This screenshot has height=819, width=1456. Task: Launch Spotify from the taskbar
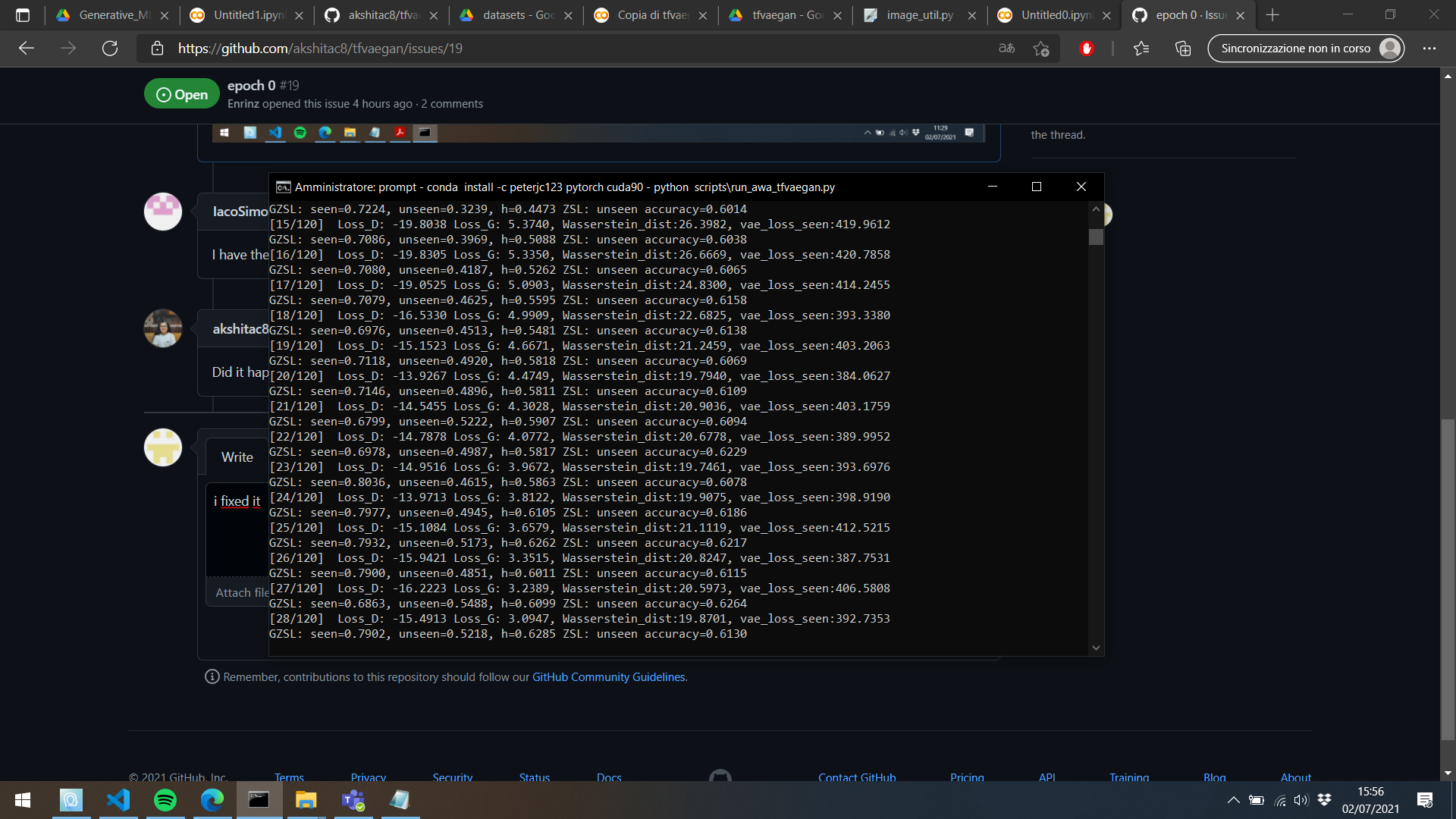[165, 800]
